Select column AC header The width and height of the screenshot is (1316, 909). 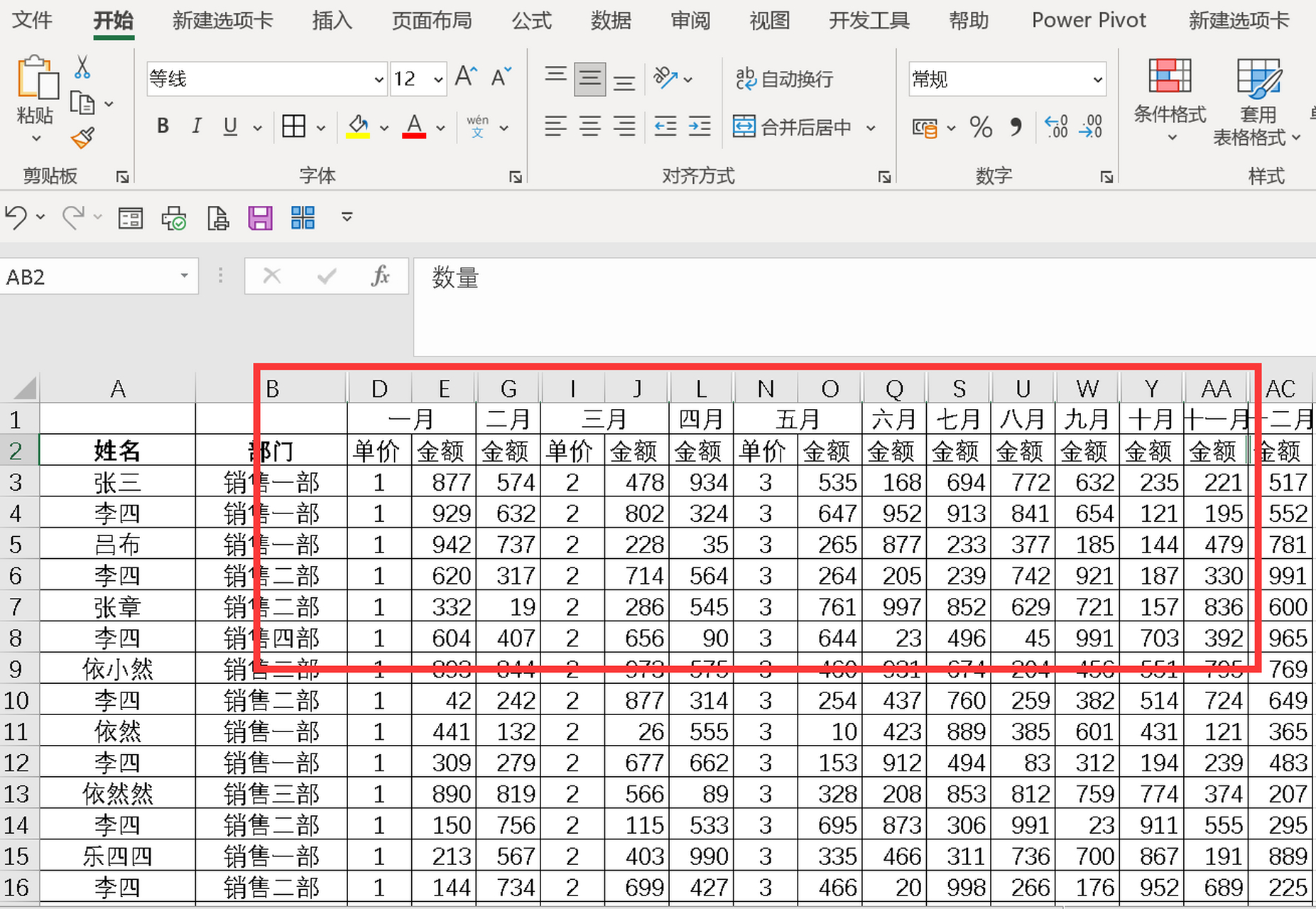[x=1280, y=388]
